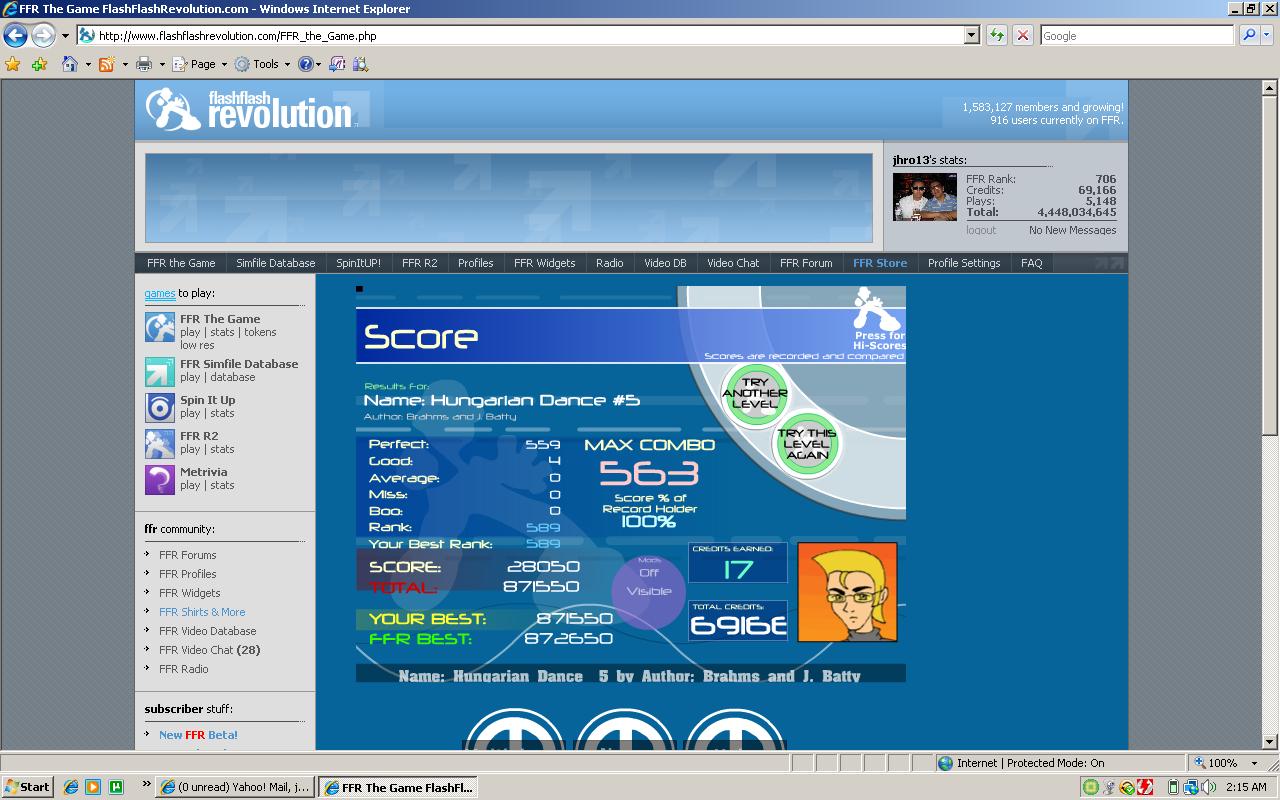Screen dimensions: 1280x800
Task: Open the Simfile Database nav tab
Action: (x=276, y=263)
